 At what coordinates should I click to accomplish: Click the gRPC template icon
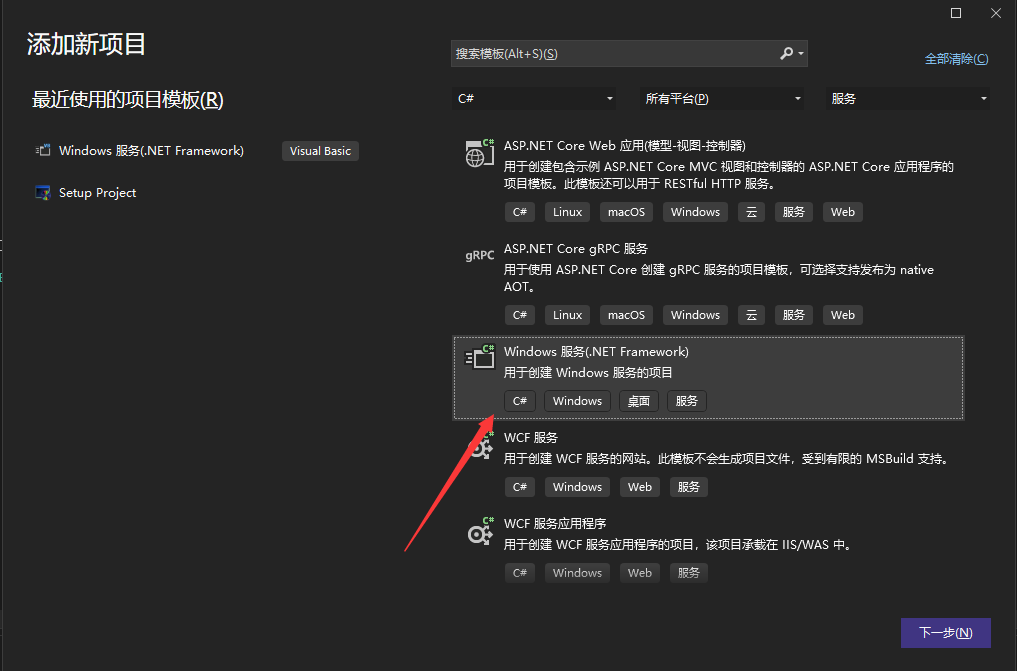click(x=479, y=255)
